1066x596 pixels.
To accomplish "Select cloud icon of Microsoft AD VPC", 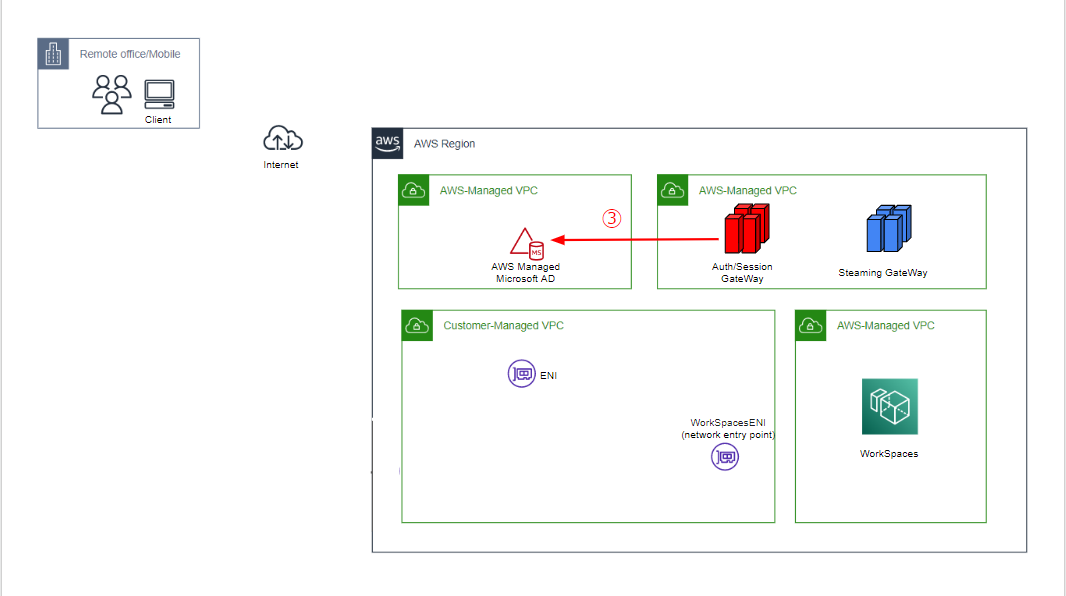I will 413,190.
